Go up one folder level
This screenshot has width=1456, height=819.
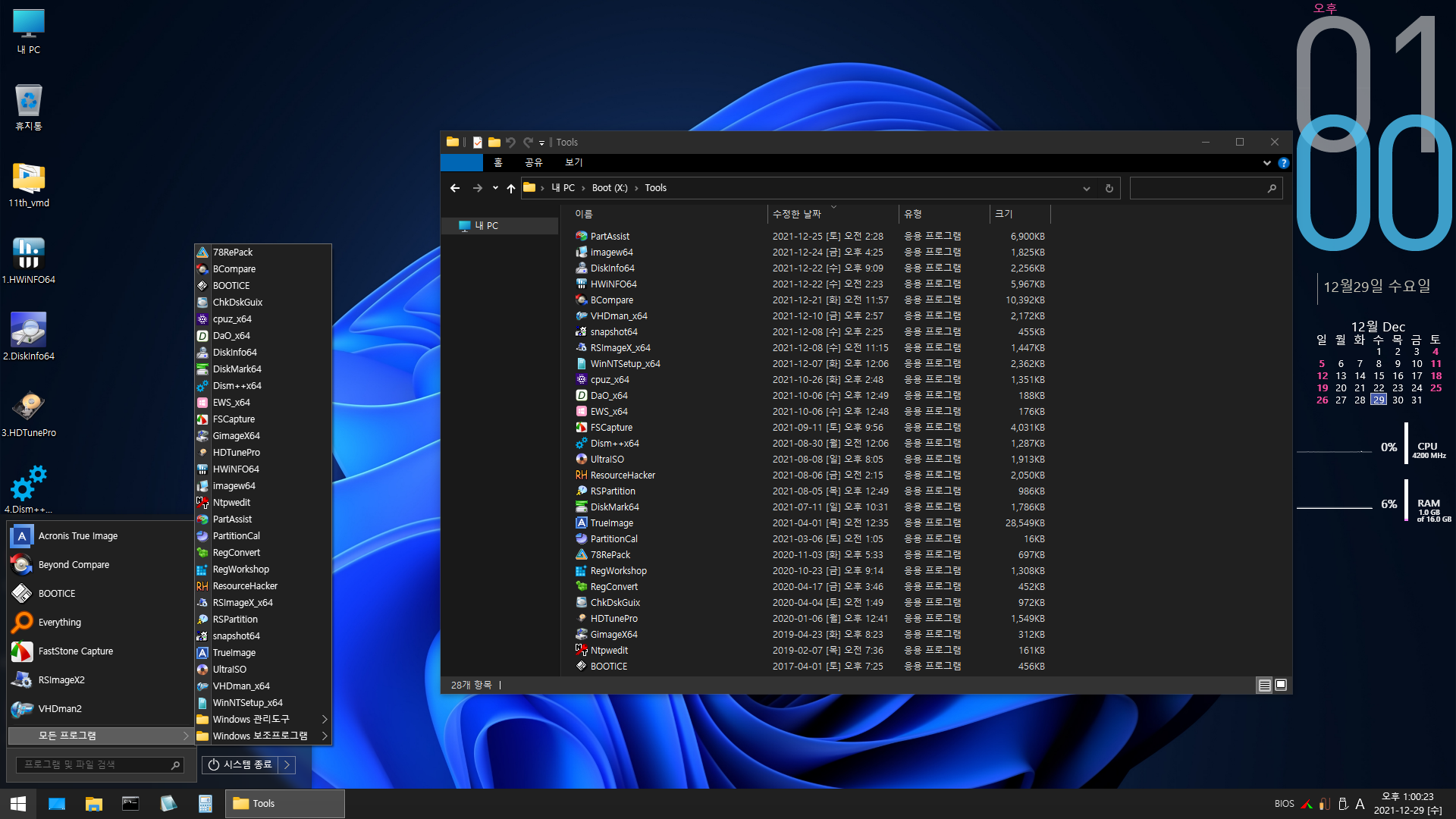coord(511,188)
